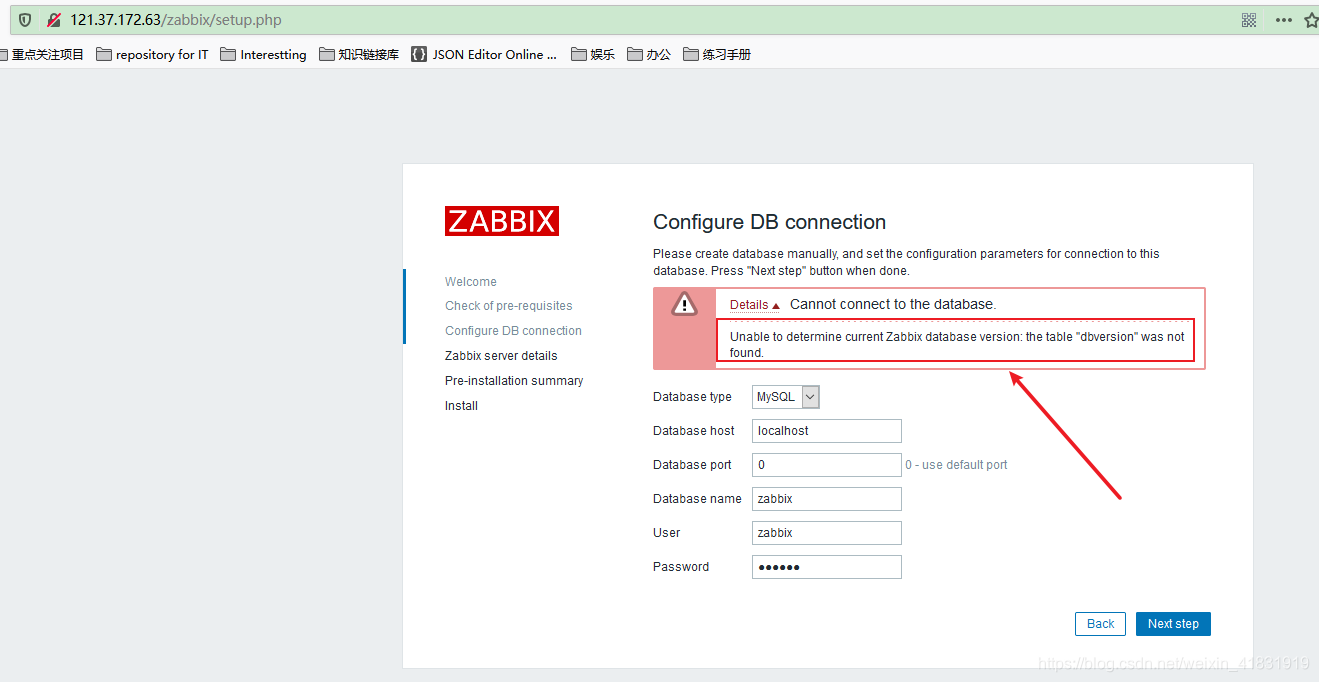Select the Zabbix server details step
The height and width of the screenshot is (682, 1319).
501,356
